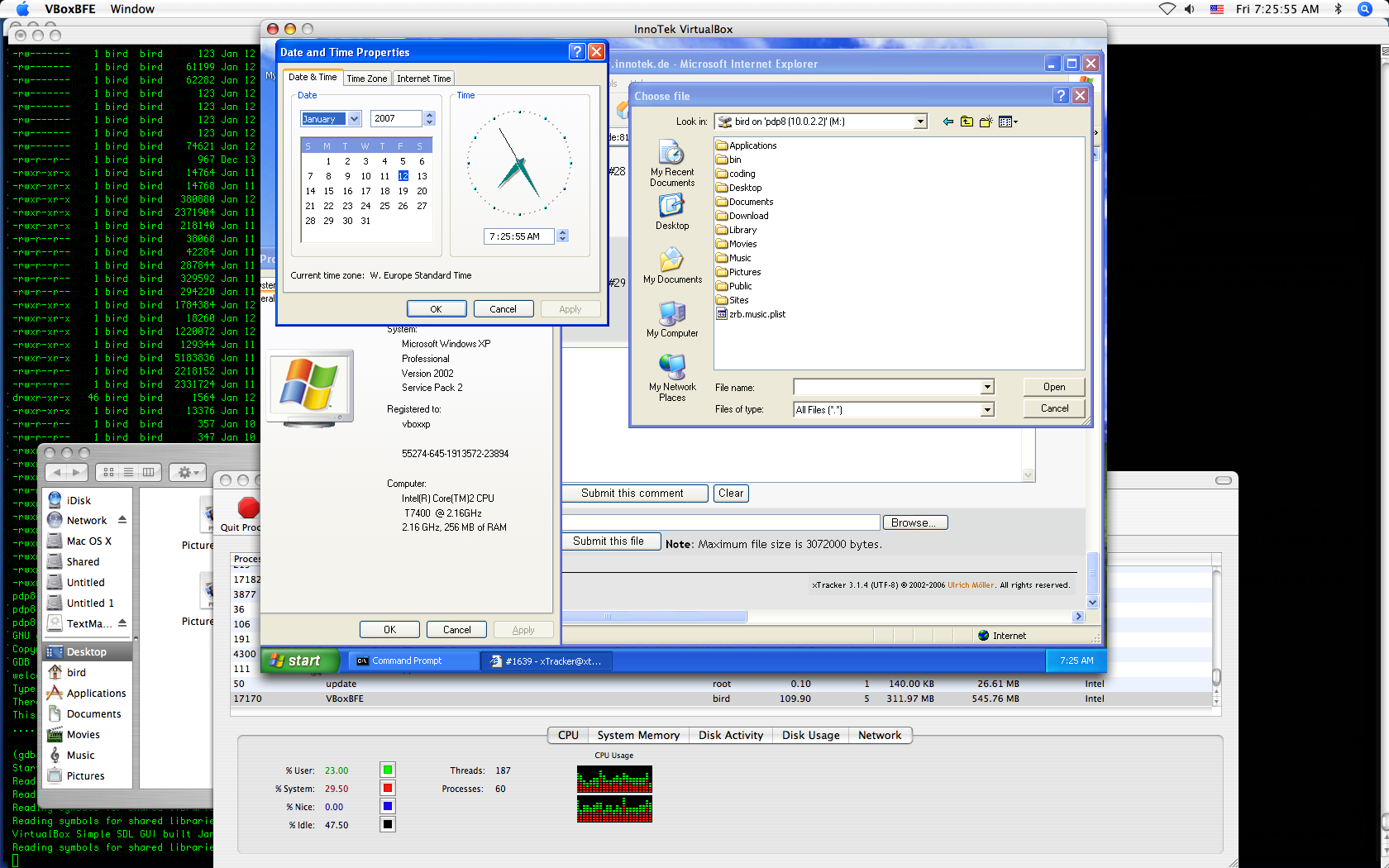Switch to the Network tab in Activity Monitor

point(880,735)
